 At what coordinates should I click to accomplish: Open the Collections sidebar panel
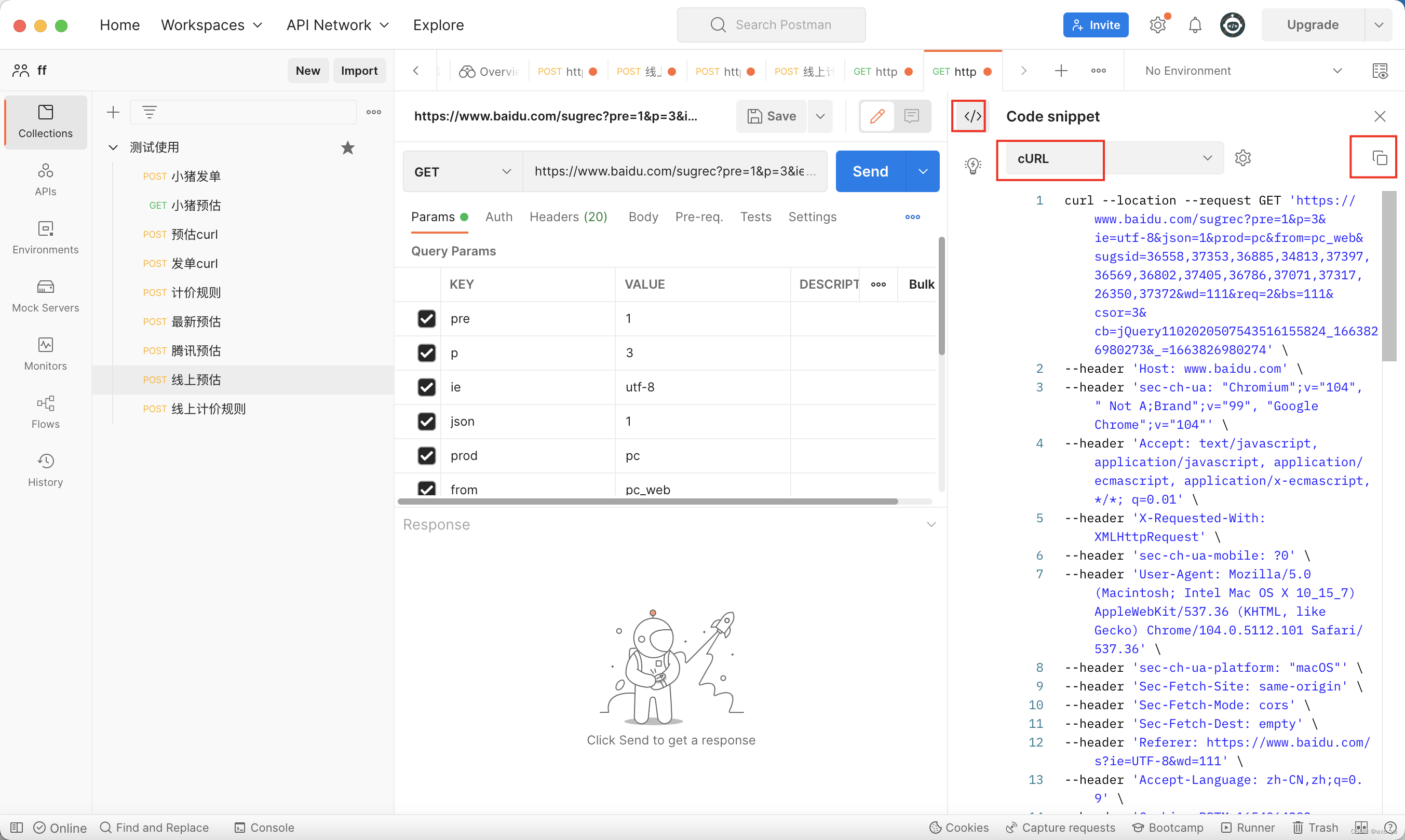pos(45,121)
